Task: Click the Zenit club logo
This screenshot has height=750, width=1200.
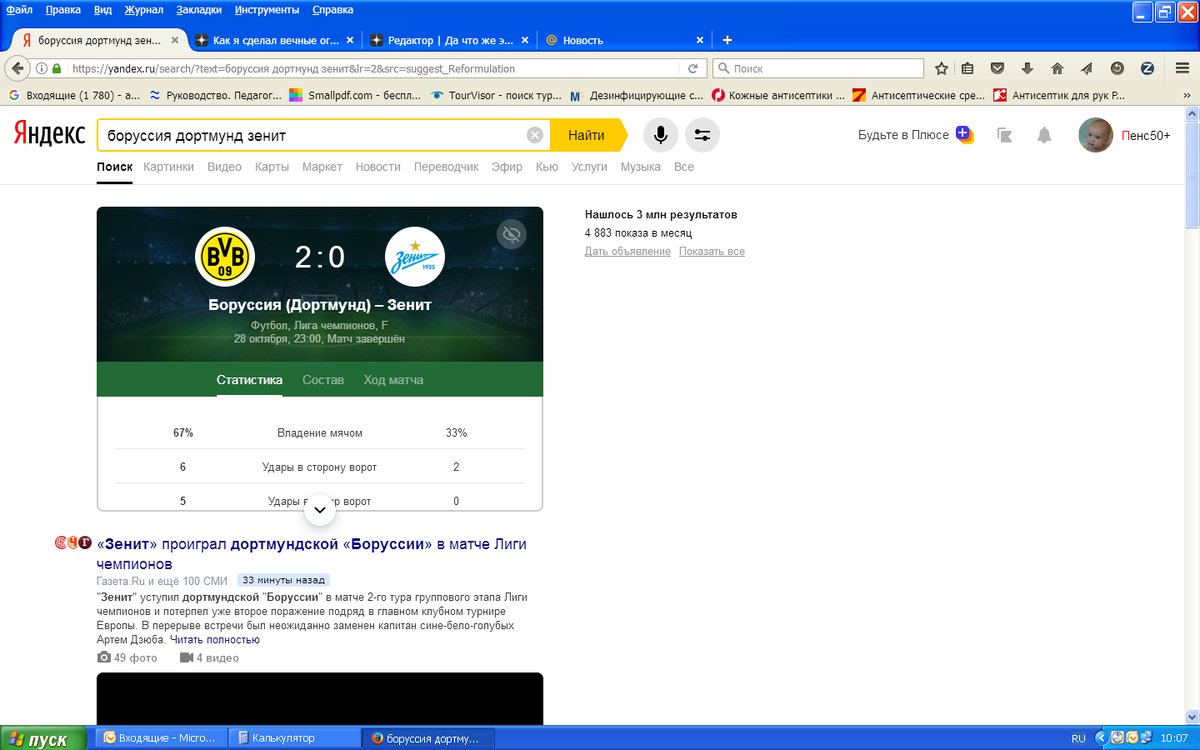Action: tap(415, 257)
